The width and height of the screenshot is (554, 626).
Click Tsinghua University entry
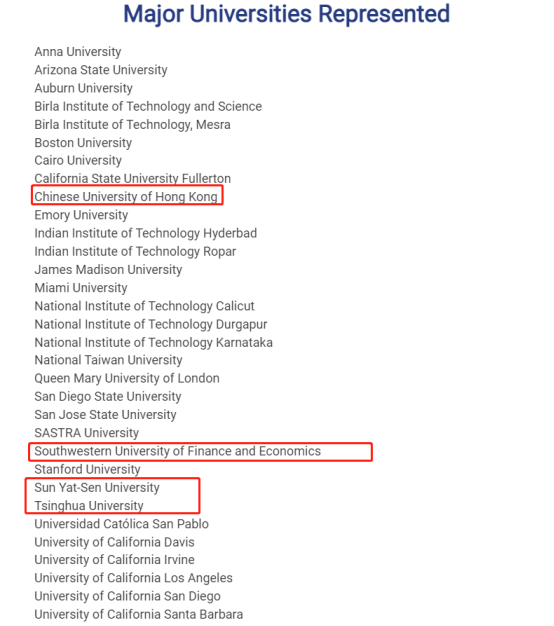[89, 506]
